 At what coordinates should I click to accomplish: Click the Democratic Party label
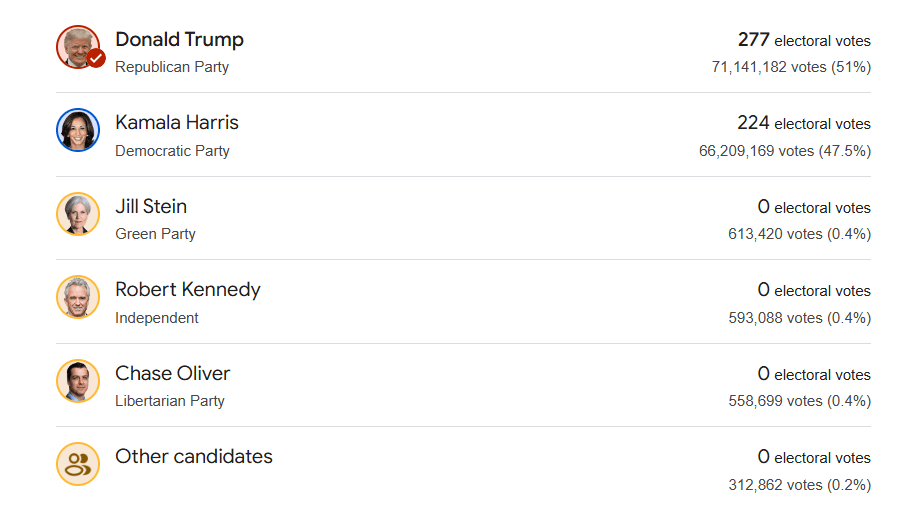tap(172, 151)
